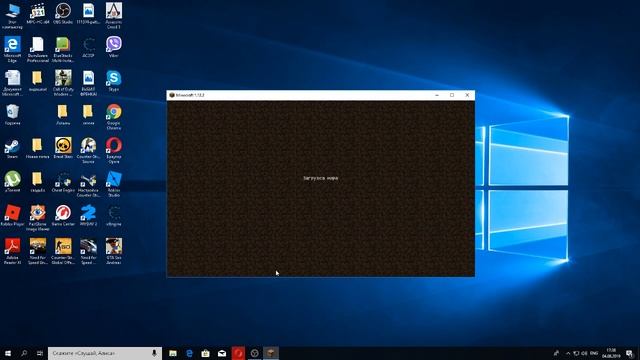Launch Assassin's Creed 3 desktop shortcut
The image size is (640, 360).
click(113, 16)
